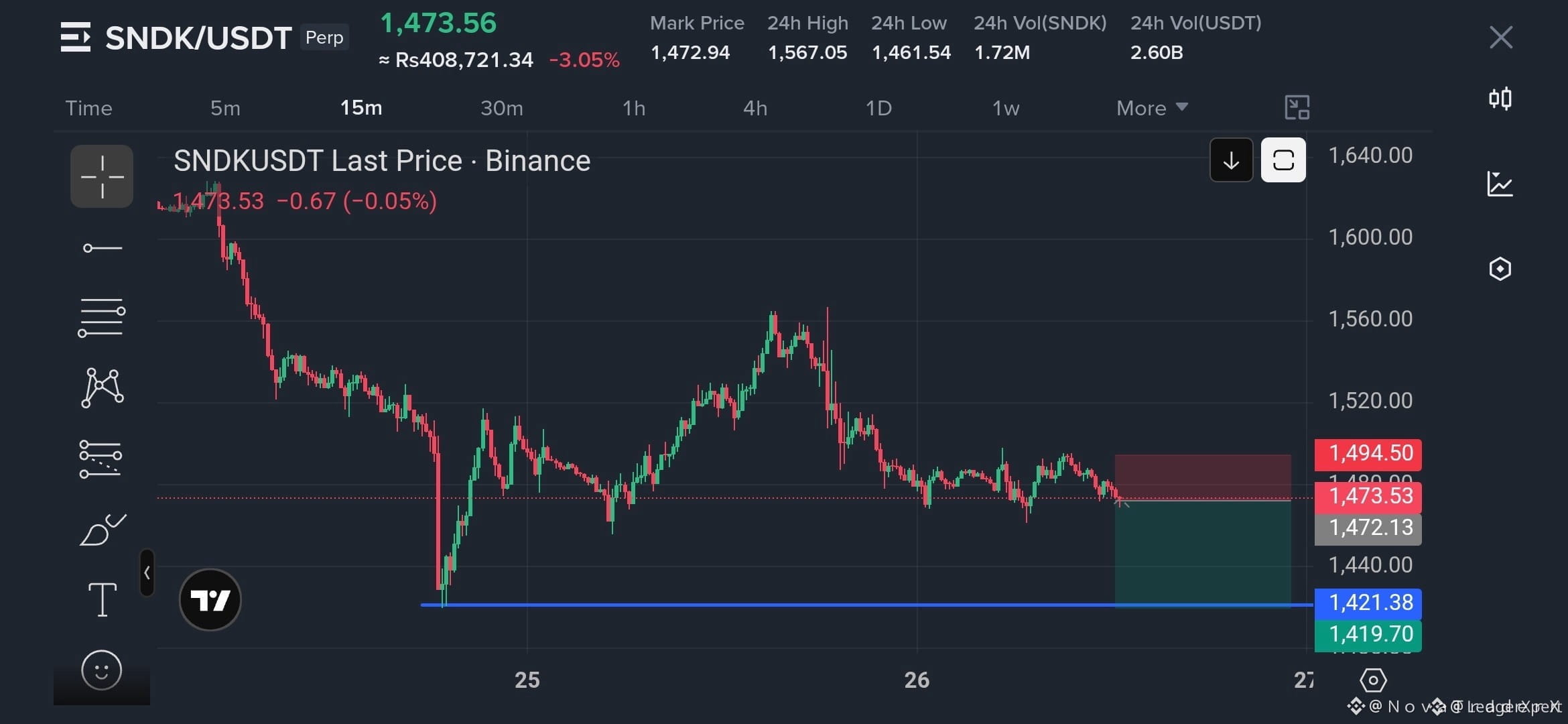Open the chart settings hexagon icon

tap(1500, 269)
